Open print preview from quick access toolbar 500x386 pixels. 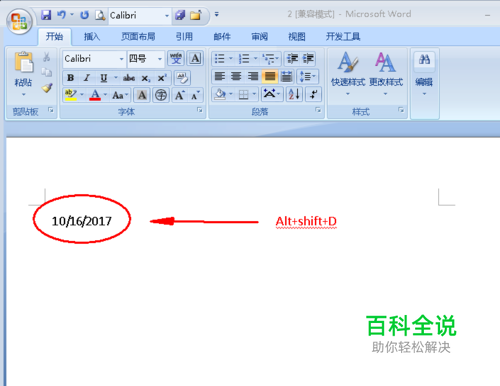click(x=100, y=15)
